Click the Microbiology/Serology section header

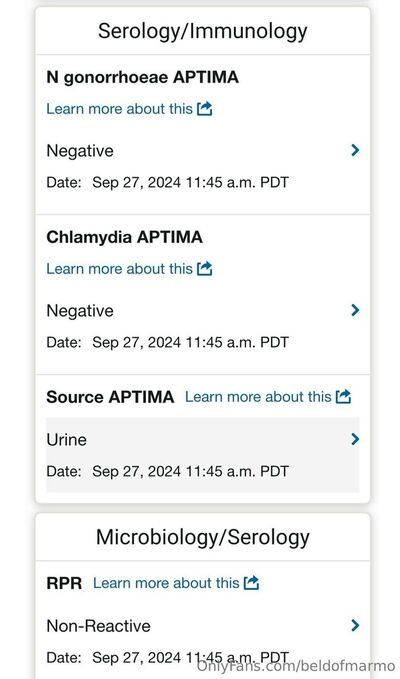pyautogui.click(x=203, y=537)
